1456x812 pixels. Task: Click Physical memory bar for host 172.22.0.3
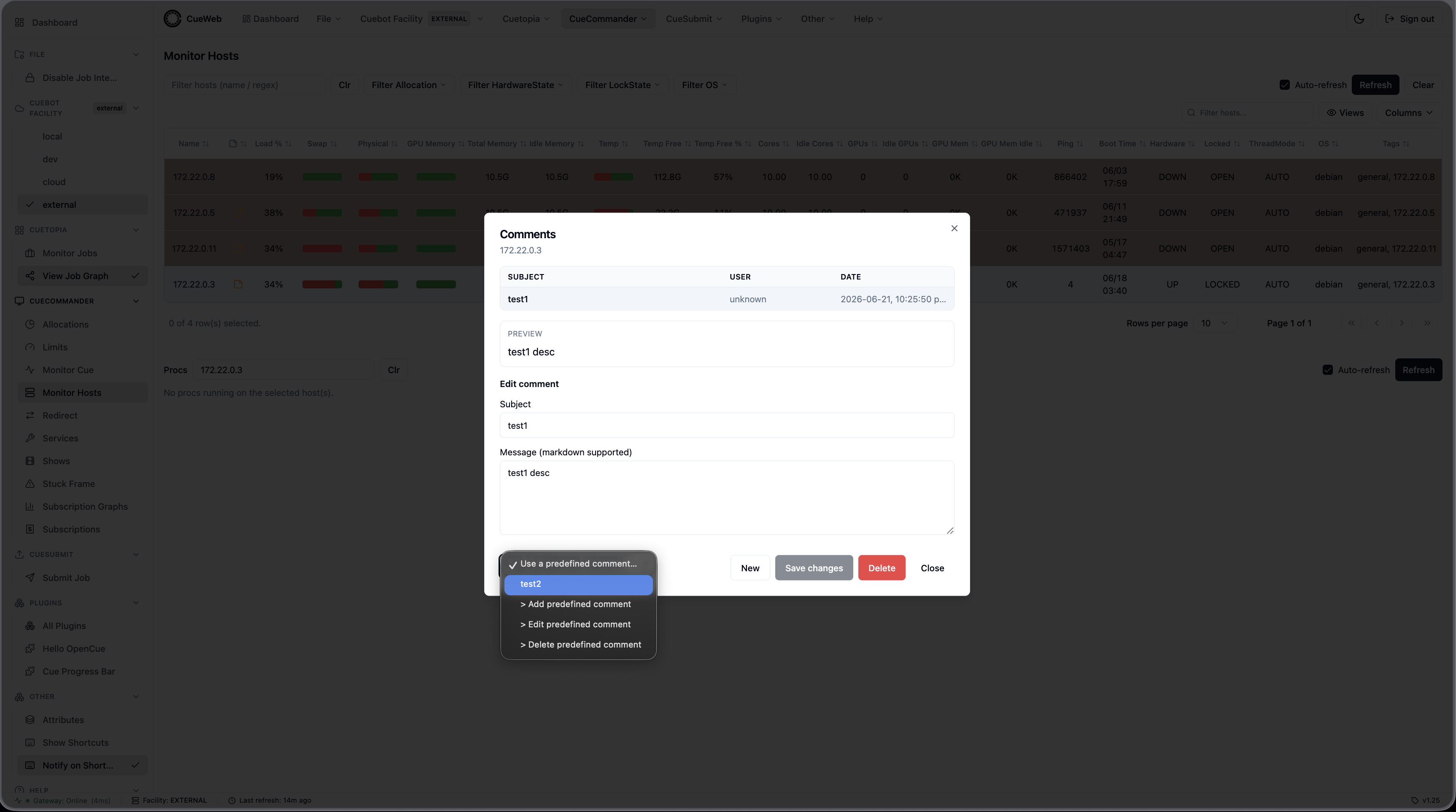pyautogui.click(x=378, y=284)
